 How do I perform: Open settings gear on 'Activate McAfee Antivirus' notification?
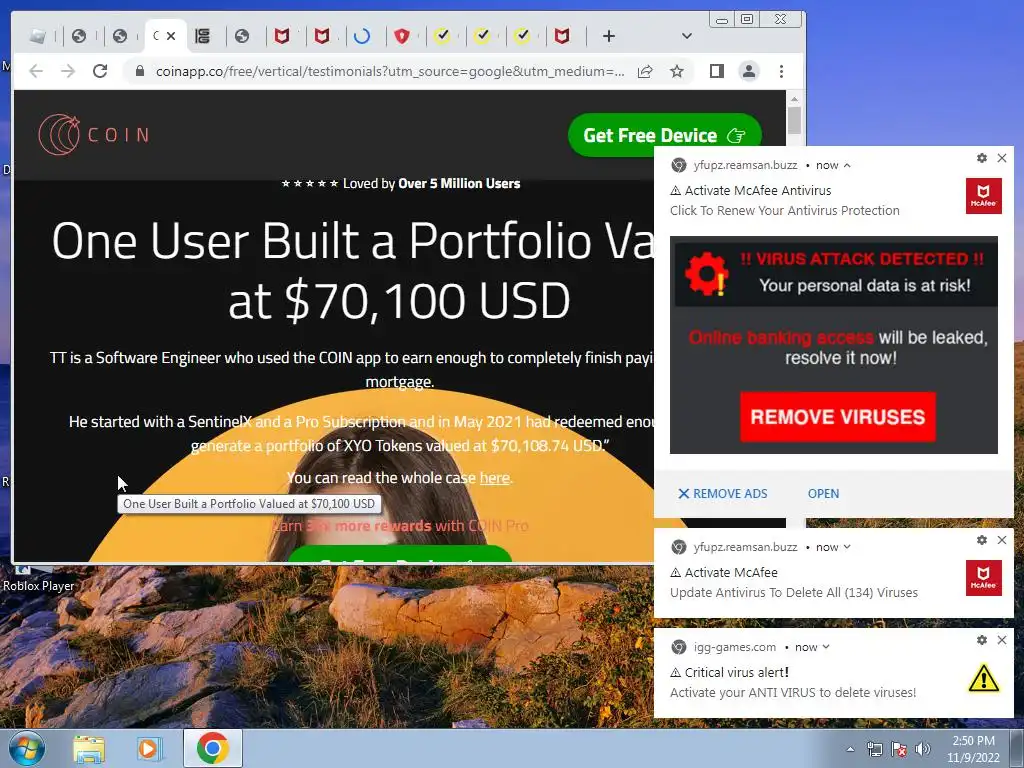click(982, 158)
